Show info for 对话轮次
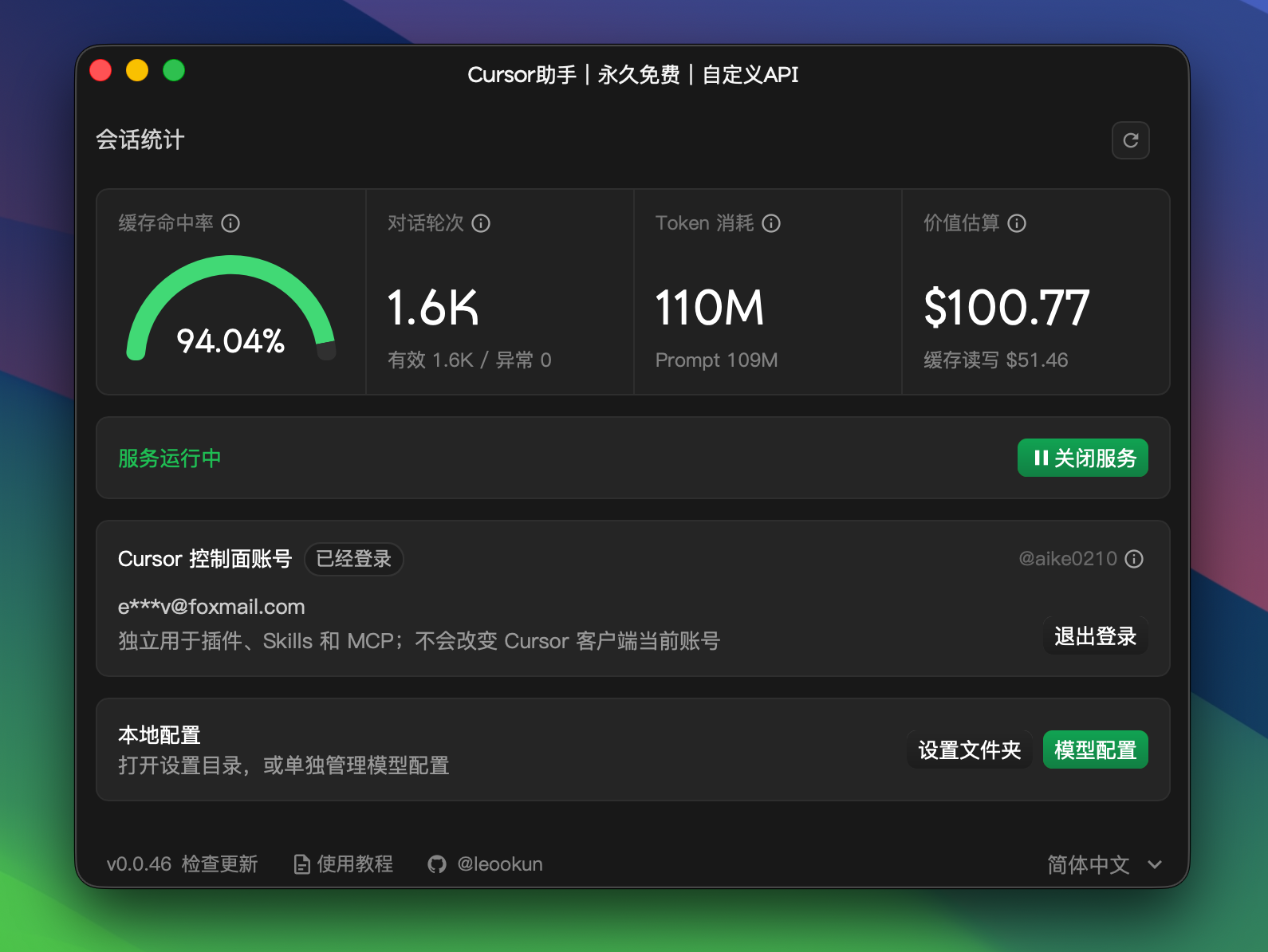Viewport: 1268px width, 952px height. click(x=481, y=223)
